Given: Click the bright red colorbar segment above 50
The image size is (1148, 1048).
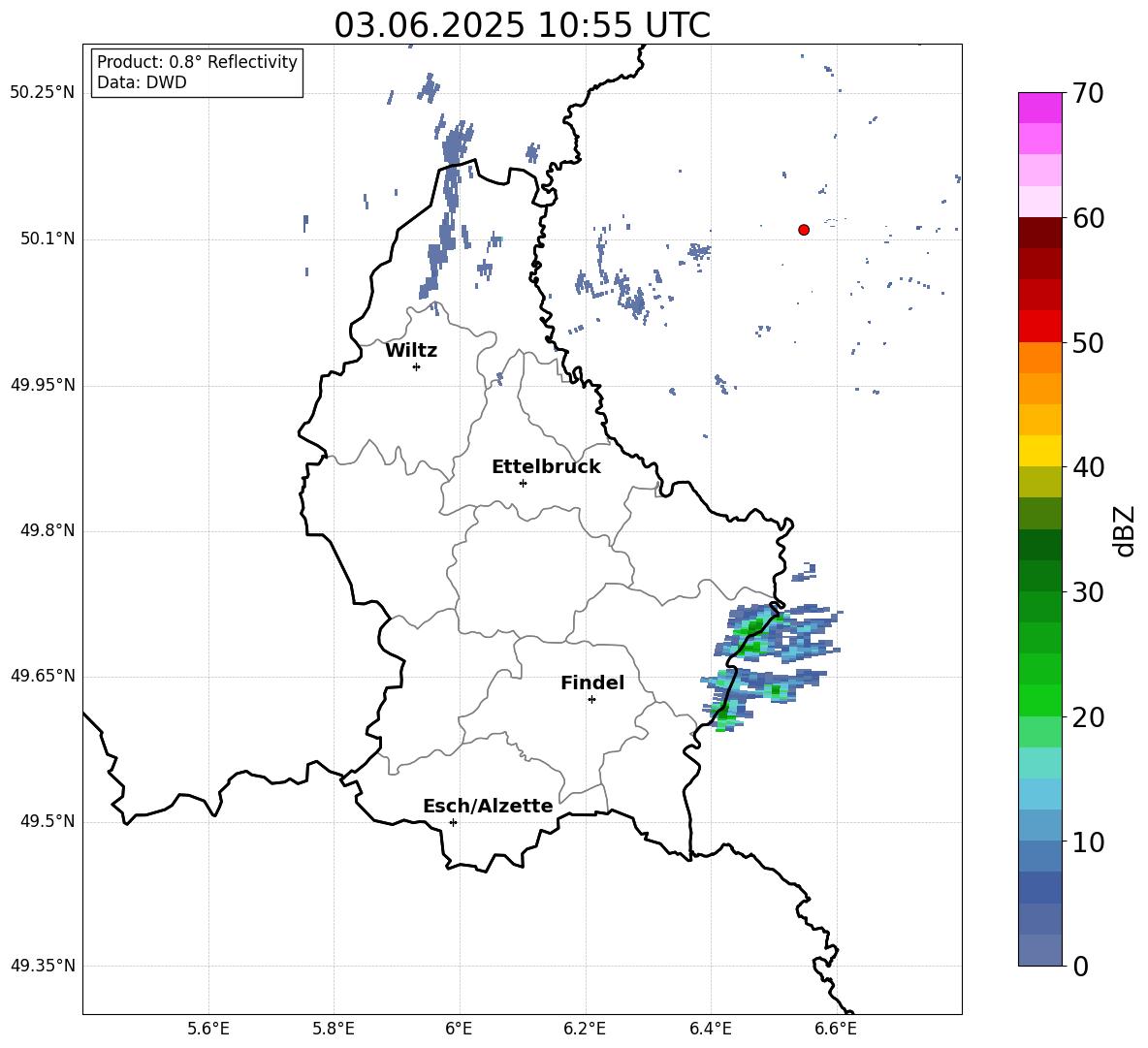Looking at the screenshot, I should pyautogui.click(x=1039, y=327).
